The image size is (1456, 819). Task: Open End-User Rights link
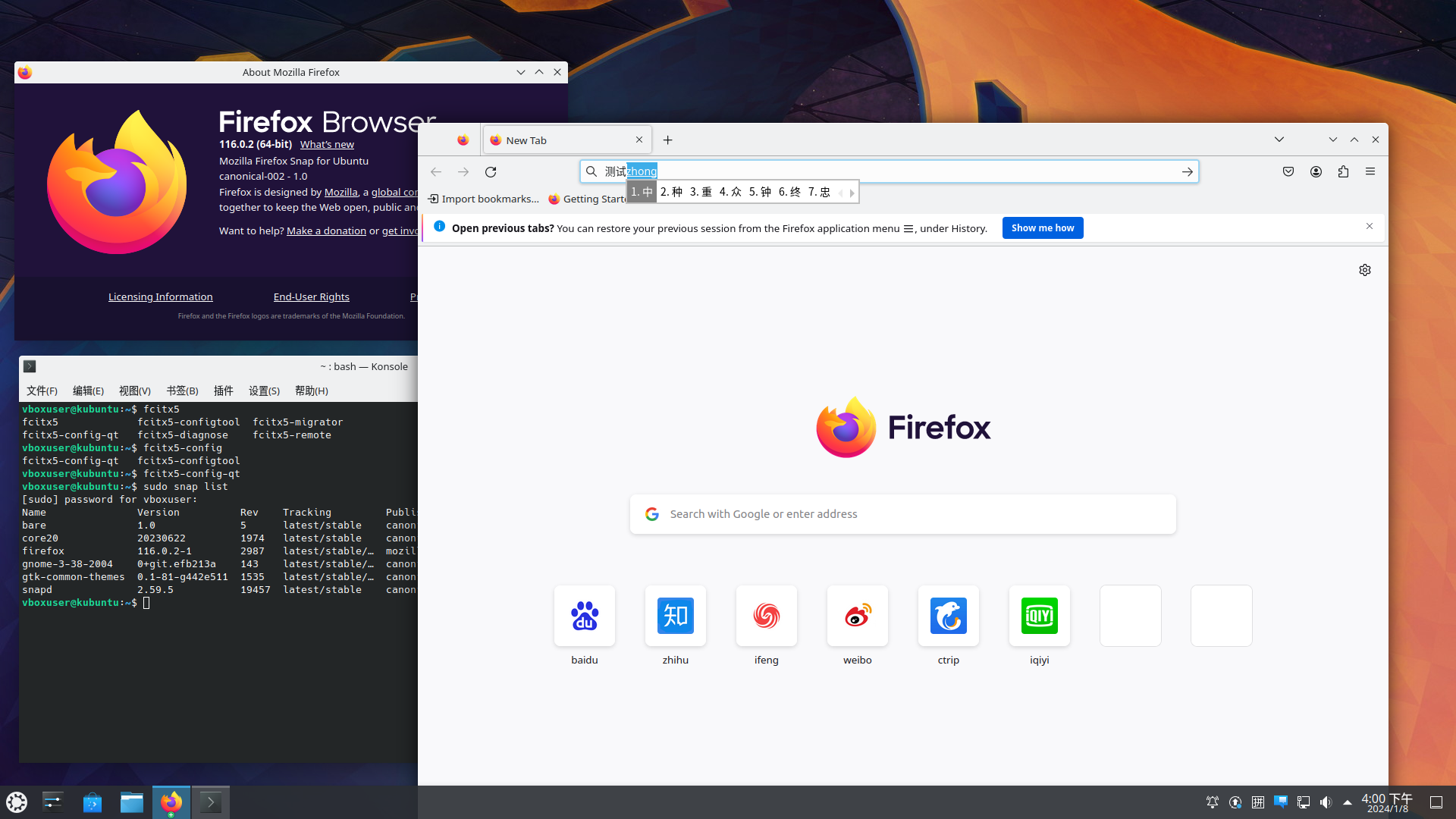tap(311, 297)
